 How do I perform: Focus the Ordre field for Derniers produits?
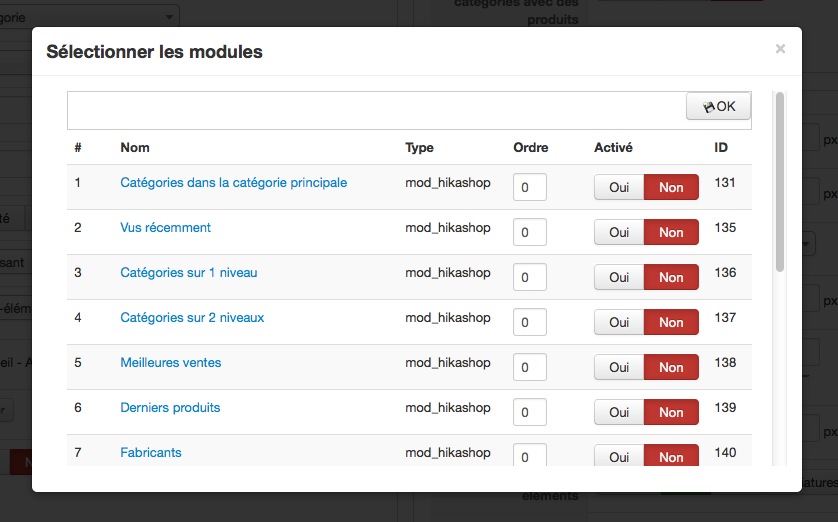[x=530, y=412]
